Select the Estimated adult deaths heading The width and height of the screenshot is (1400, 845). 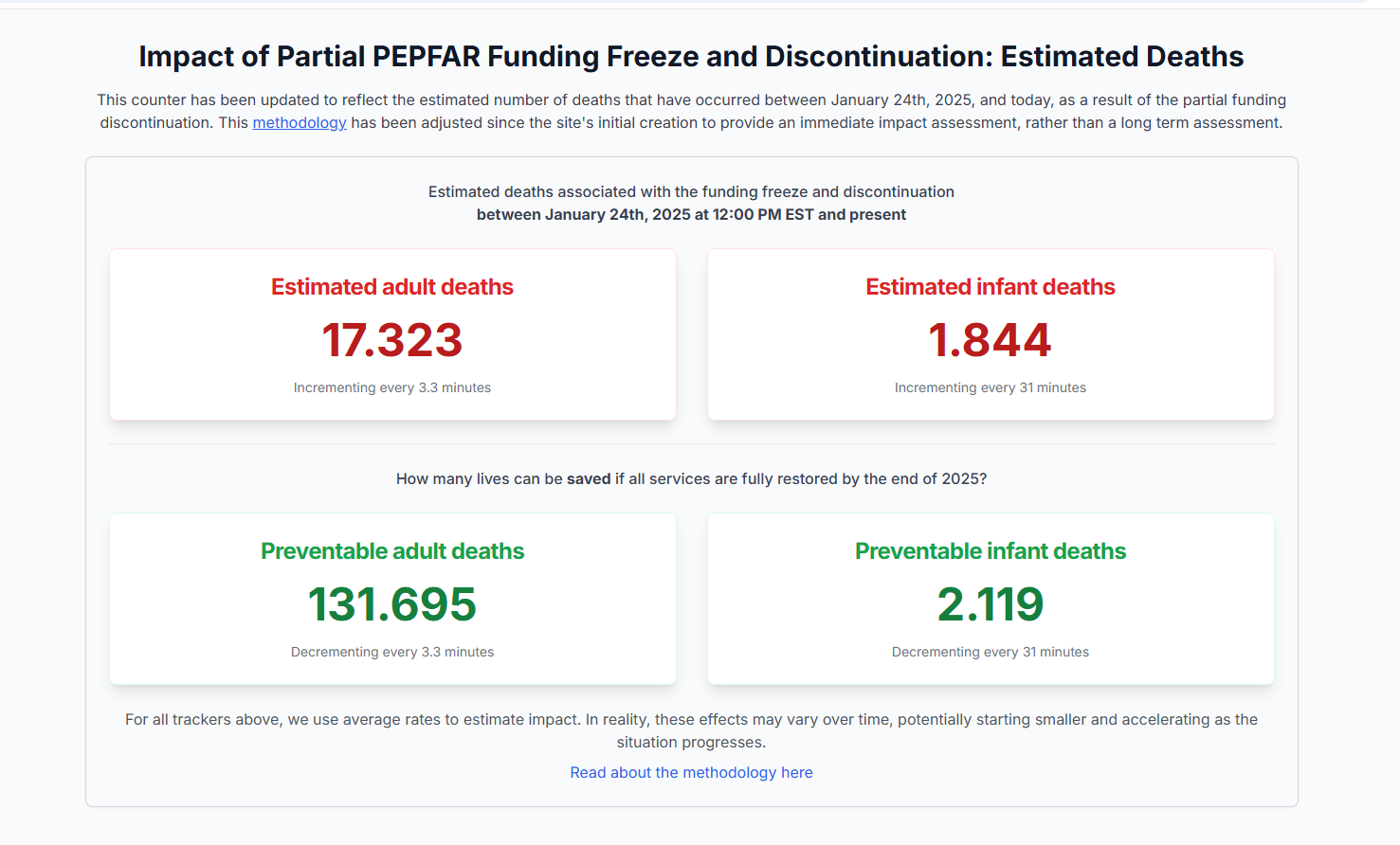(391, 287)
